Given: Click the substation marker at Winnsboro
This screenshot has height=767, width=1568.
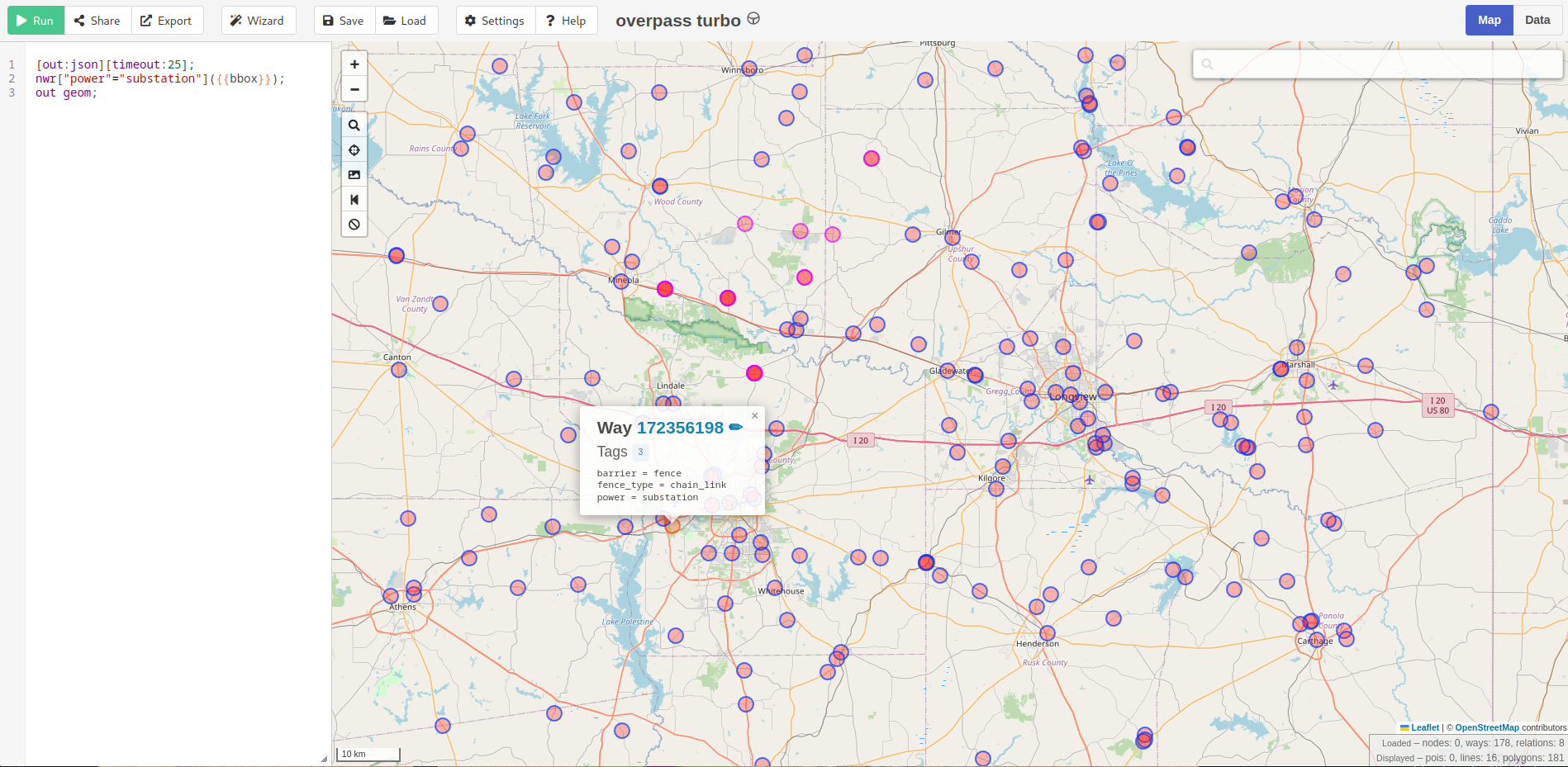Looking at the screenshot, I should [749, 69].
